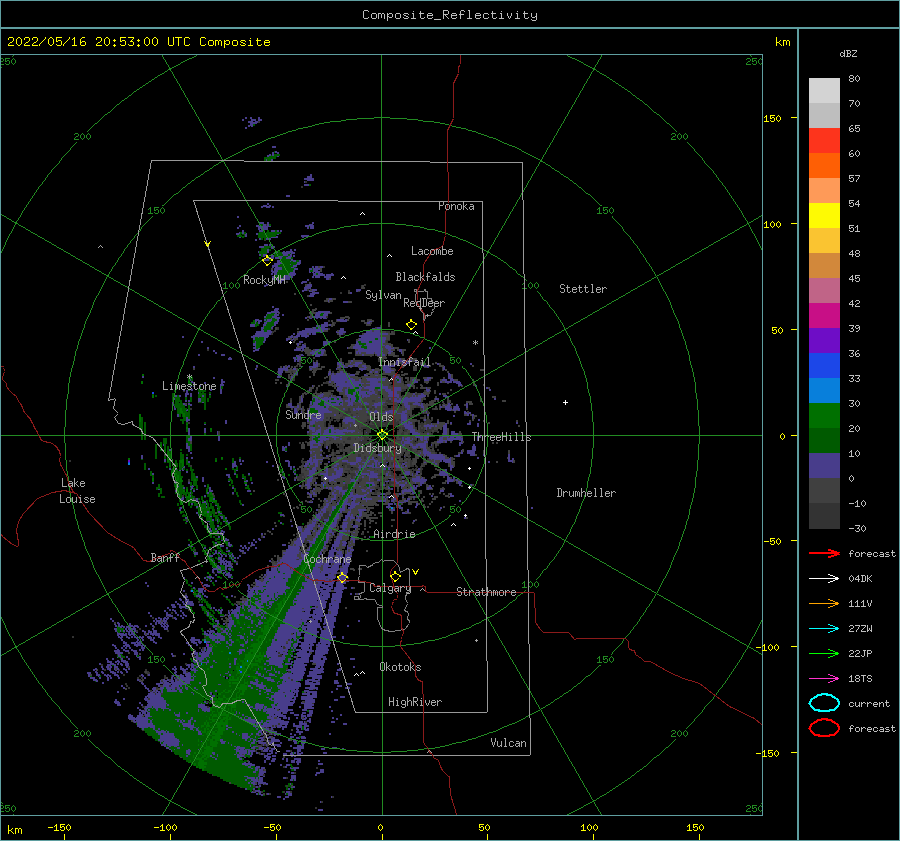
Task: Click the Cochrane label
Action: tap(327, 559)
